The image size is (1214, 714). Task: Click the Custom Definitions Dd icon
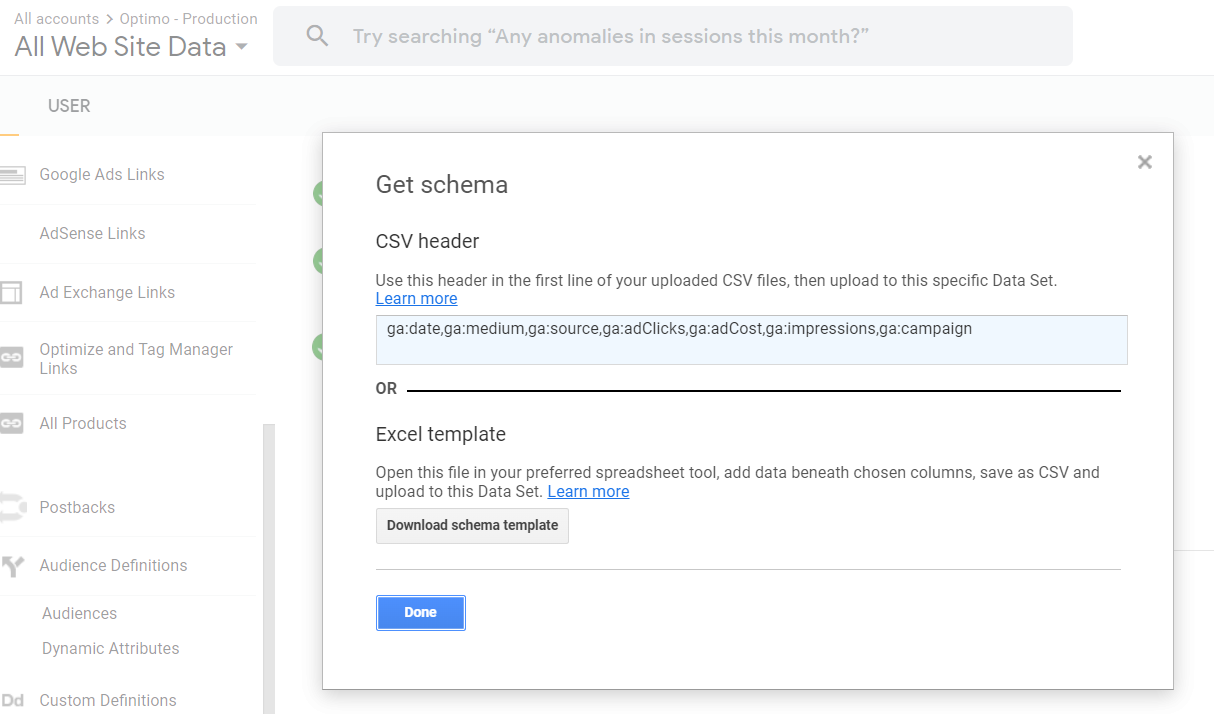[12, 701]
